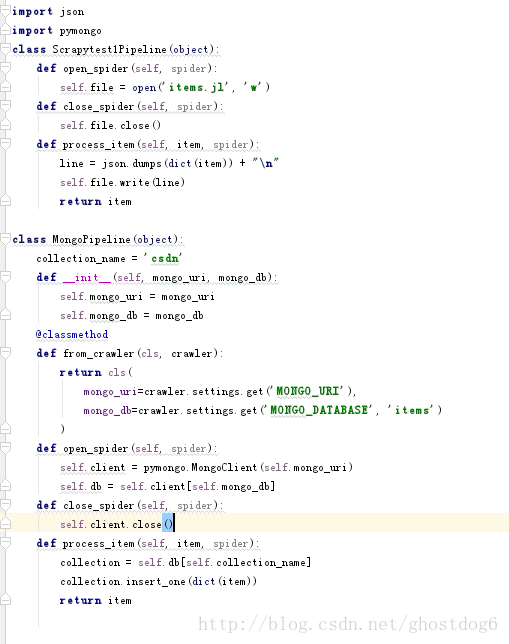Click the 'self.mongo_uri = mongo_uri' assignment
Viewport: 509px width, 644px height.
pyautogui.click(x=137, y=296)
